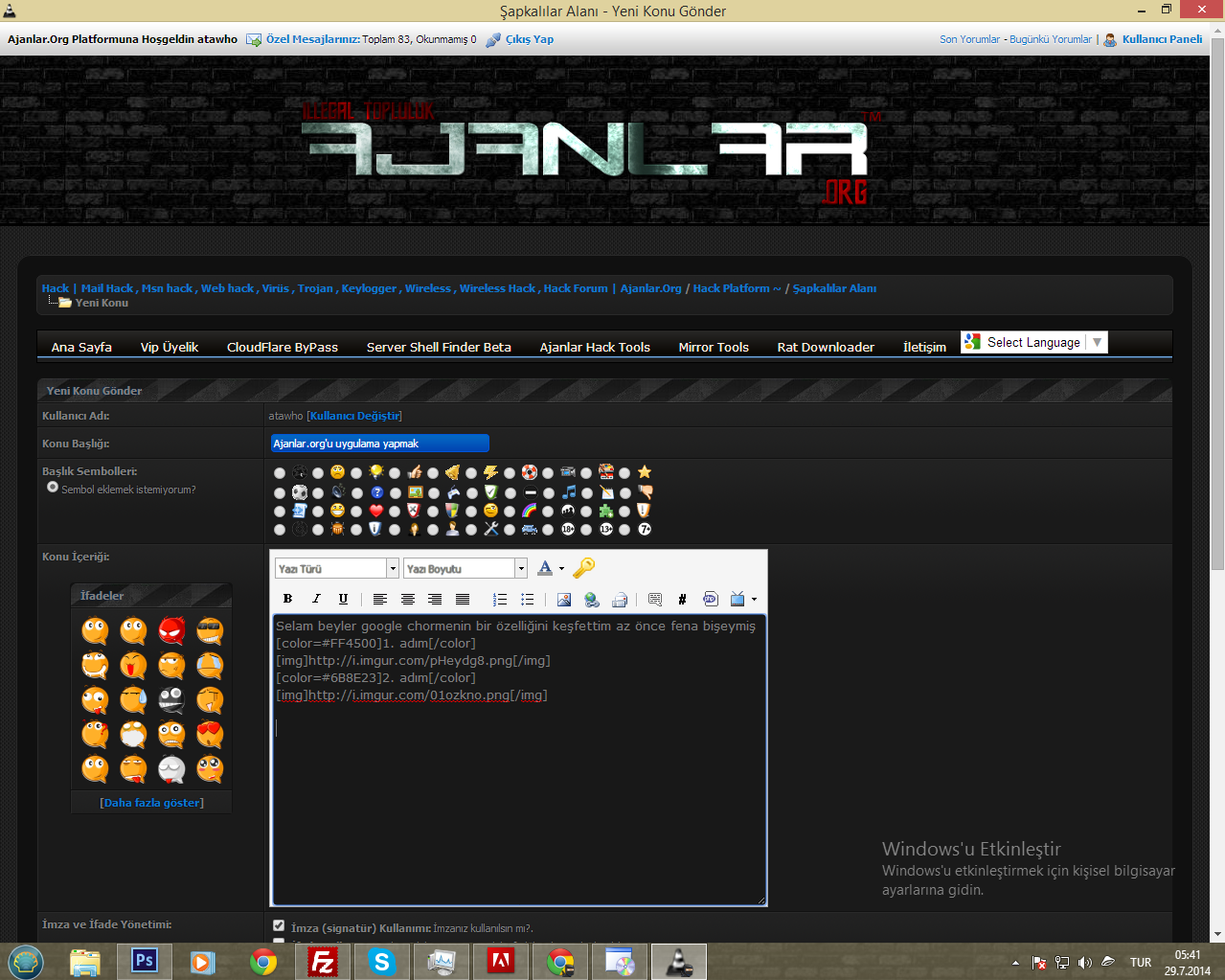Screen dimensions: 1225x980
Task: Select the radio button for the red heart symbol
Action: pyautogui.click(x=356, y=511)
